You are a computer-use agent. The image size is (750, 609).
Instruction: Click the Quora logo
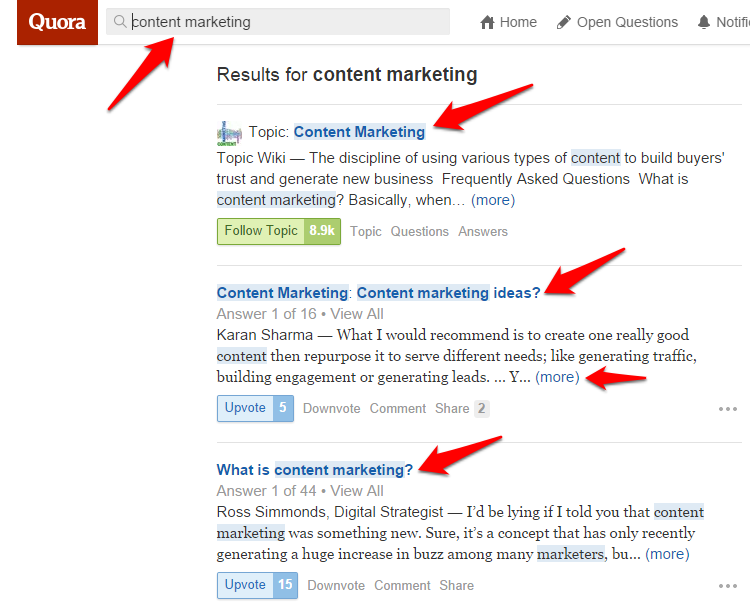coord(57,22)
